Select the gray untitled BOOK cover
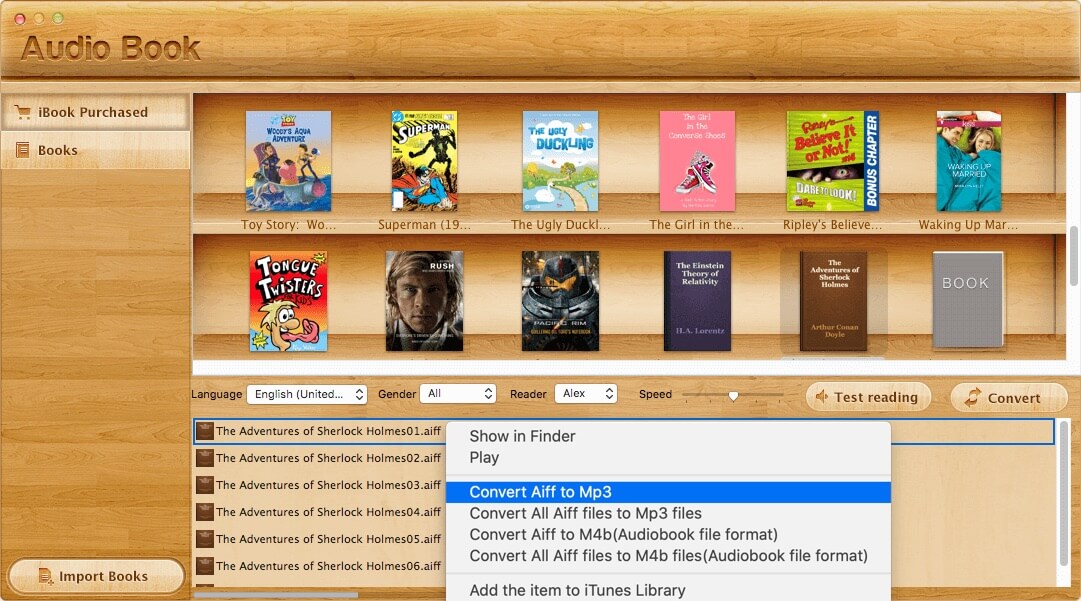 pos(968,300)
